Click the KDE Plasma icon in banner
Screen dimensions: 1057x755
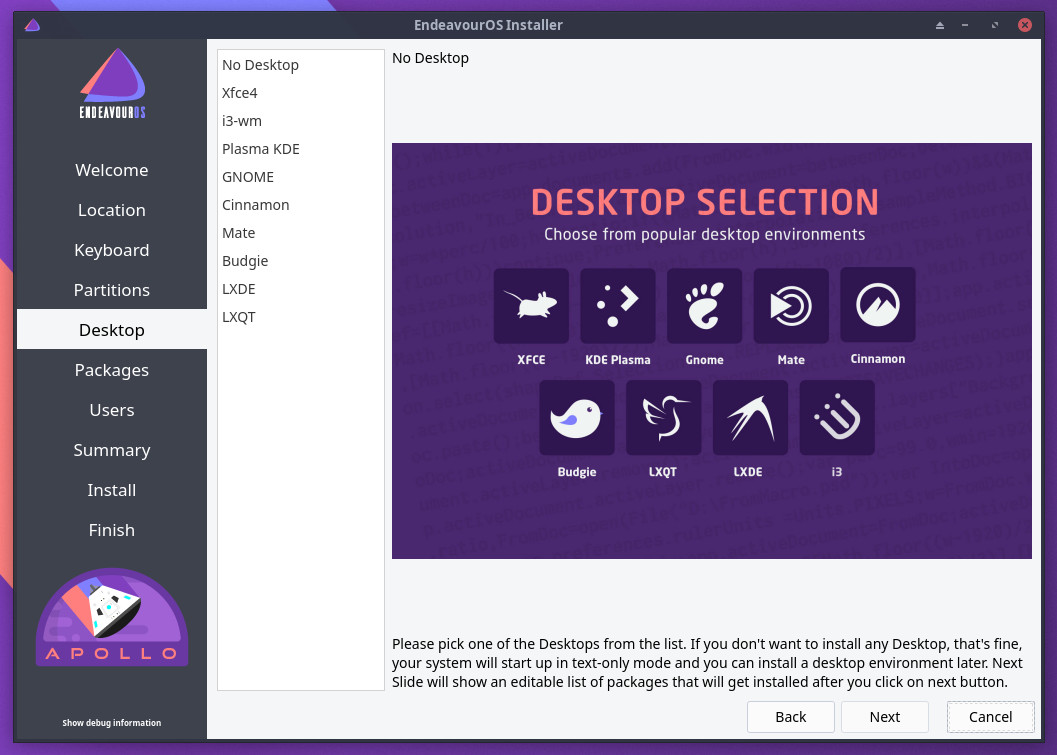click(617, 306)
